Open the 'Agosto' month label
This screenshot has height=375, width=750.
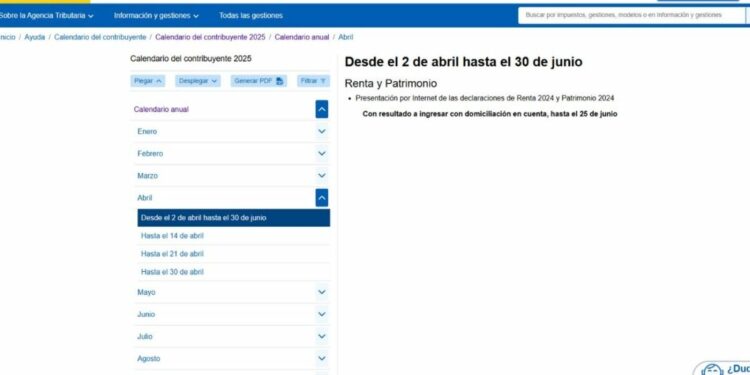(149, 358)
